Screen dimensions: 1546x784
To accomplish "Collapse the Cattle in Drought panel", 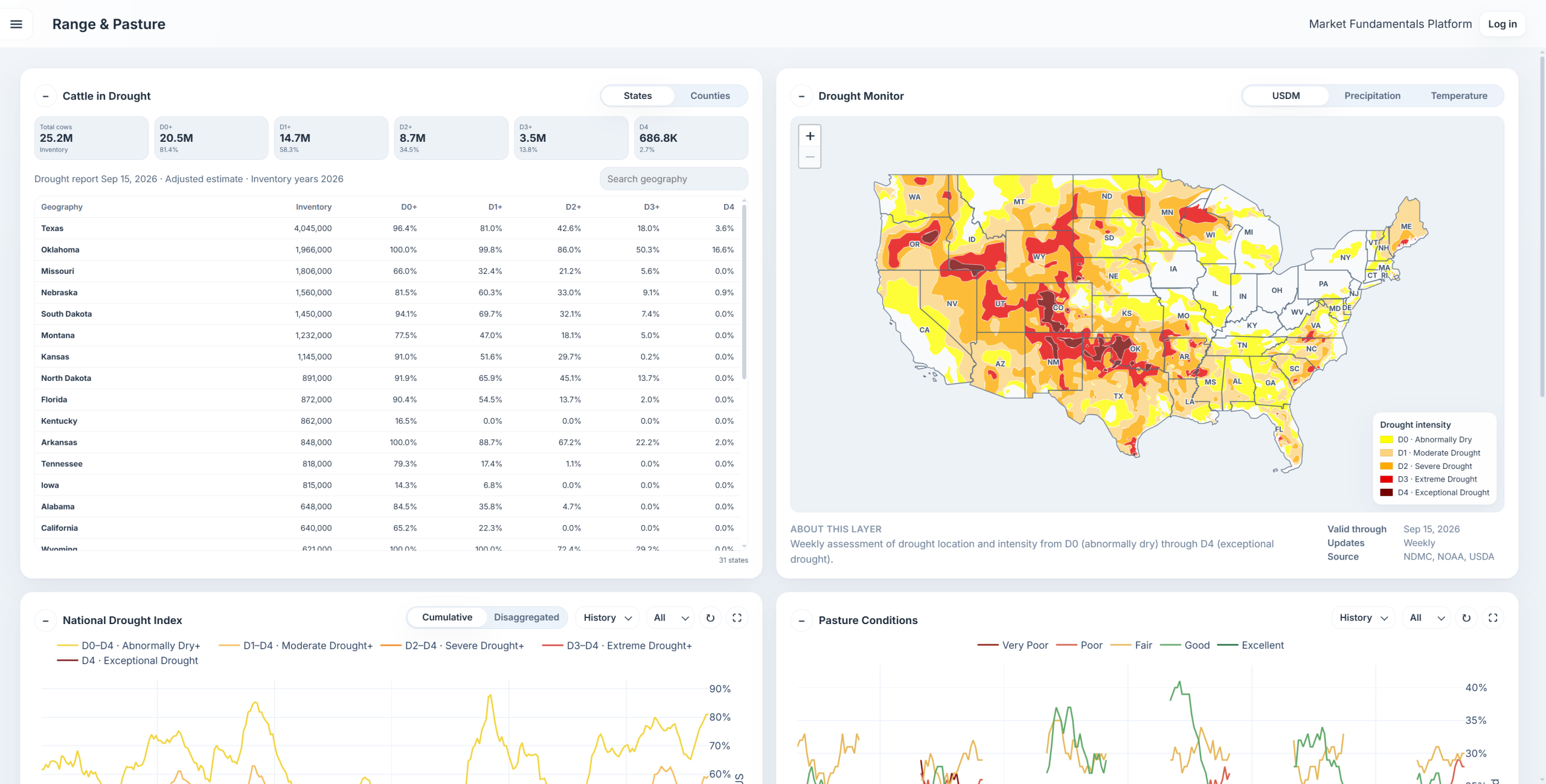I will pos(45,97).
